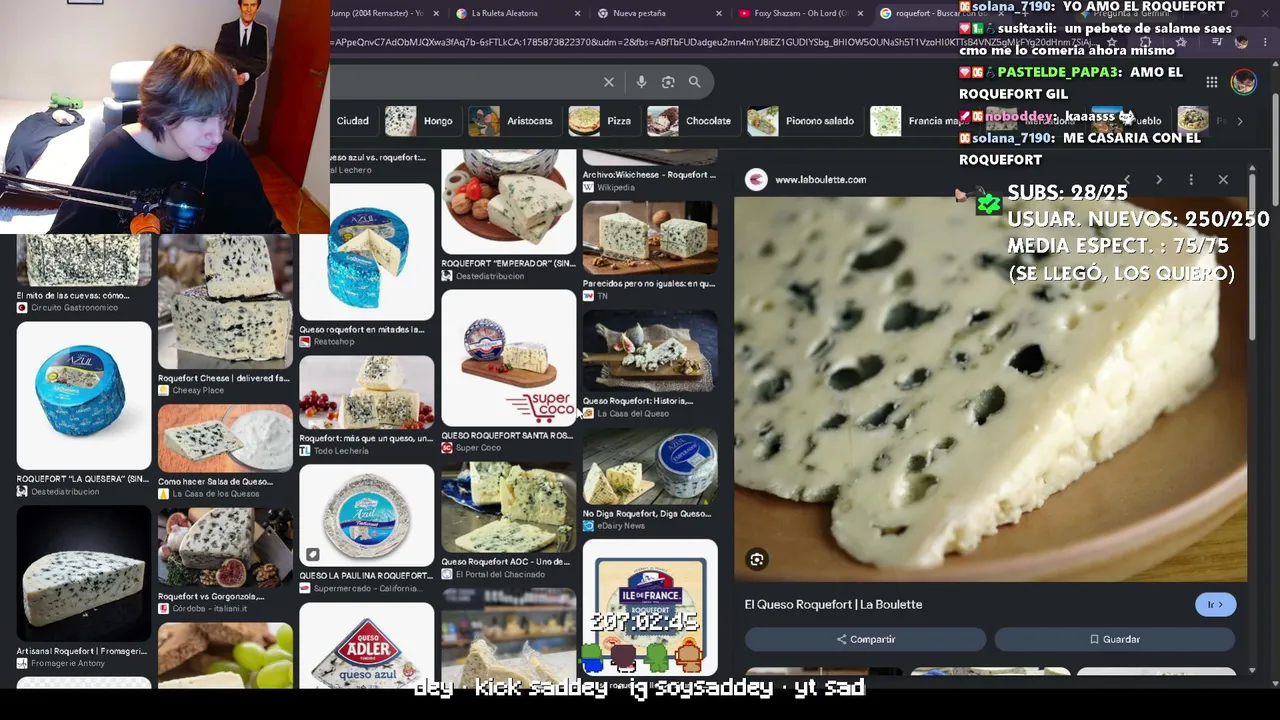The width and height of the screenshot is (1280, 720).
Task: Clear the search box with the X icon
Action: coord(608,82)
